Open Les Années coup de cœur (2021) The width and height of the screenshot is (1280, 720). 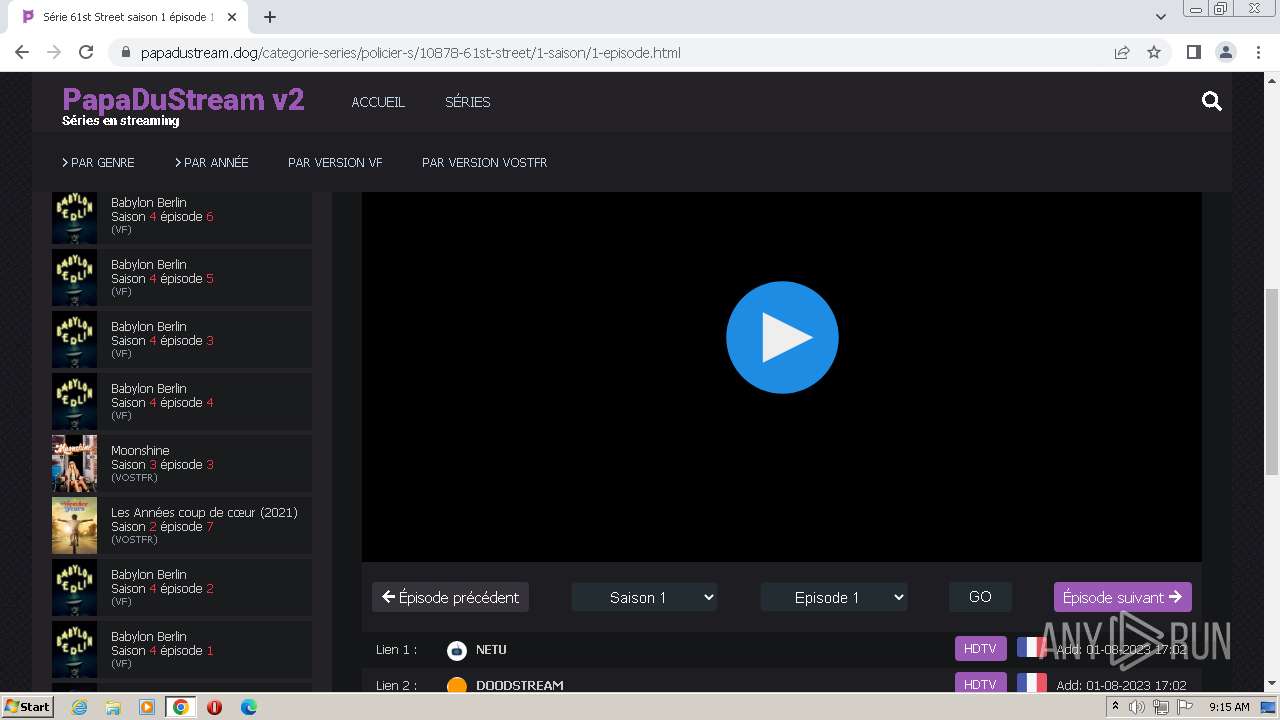pyautogui.click(x=182, y=526)
